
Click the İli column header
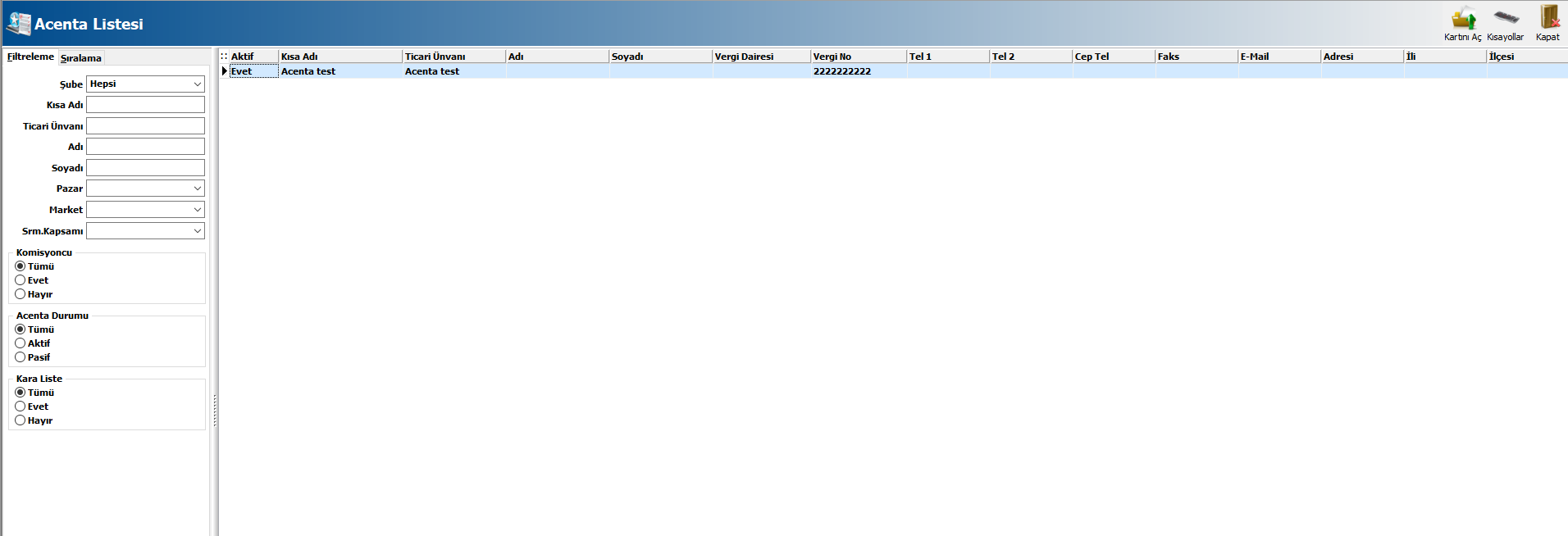(1445, 57)
